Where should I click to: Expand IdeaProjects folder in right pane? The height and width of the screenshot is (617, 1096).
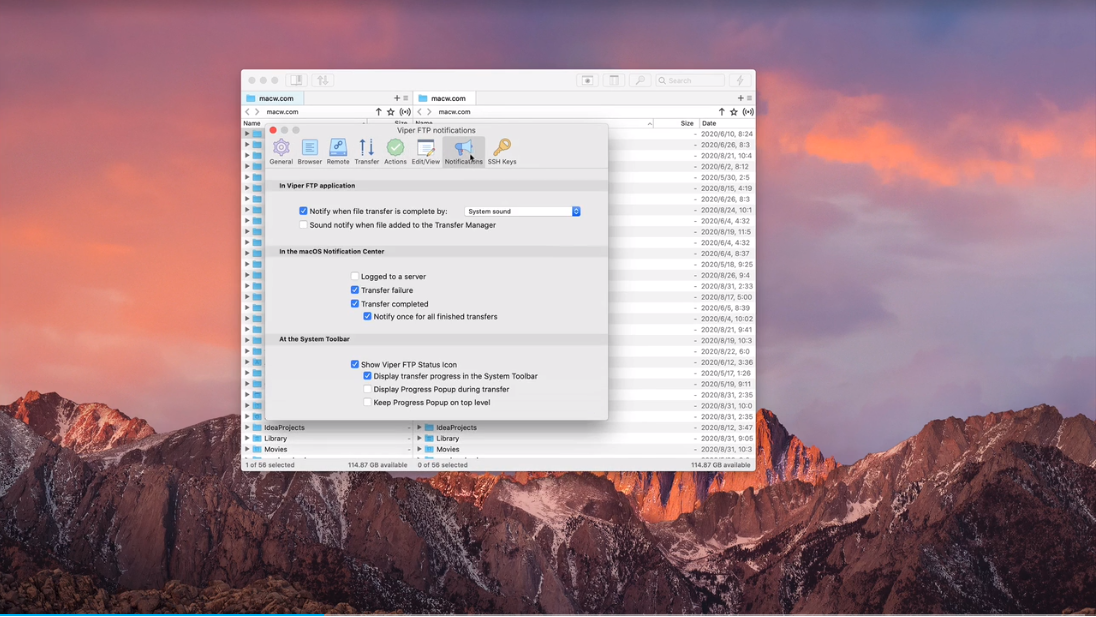coord(419,427)
